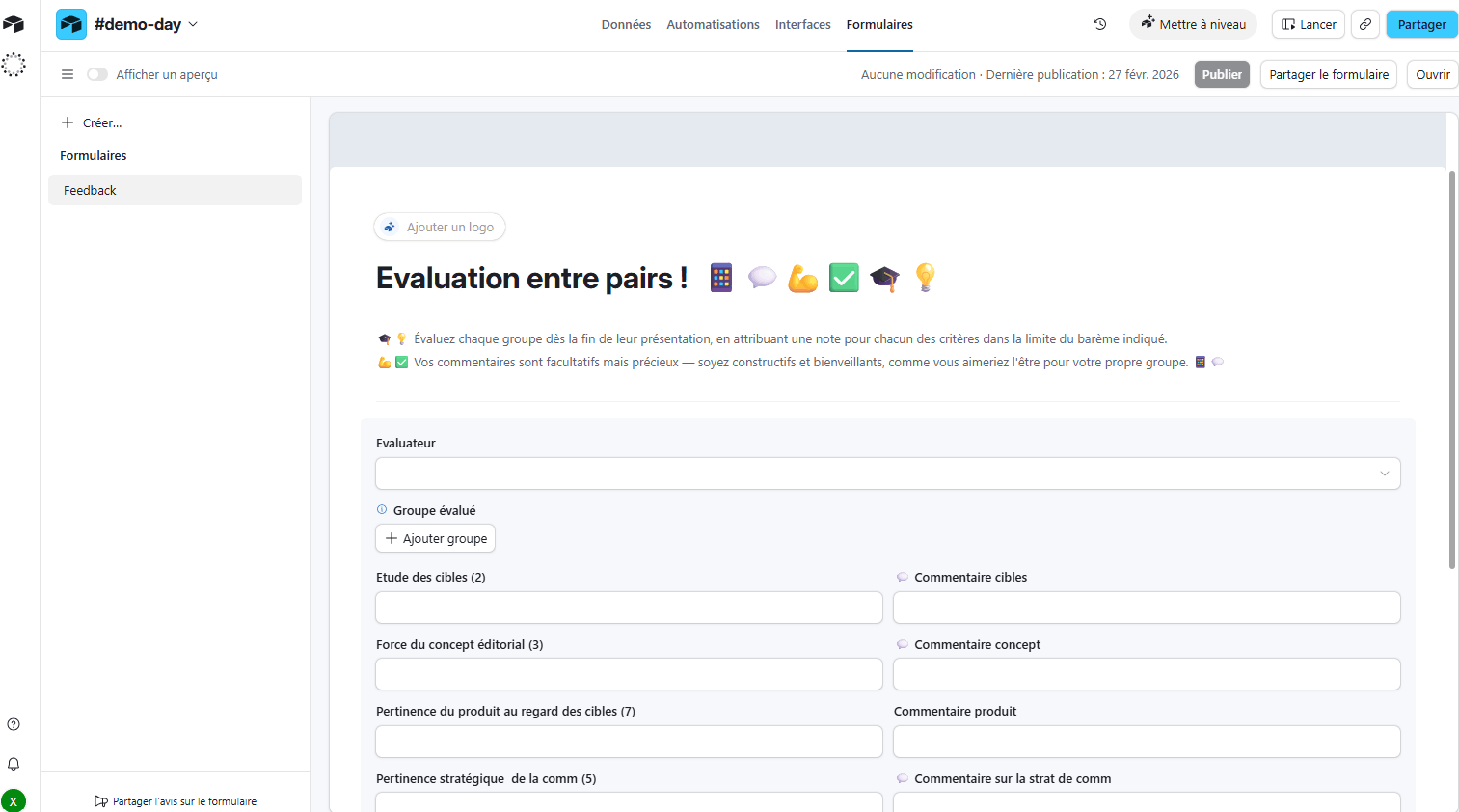1459x812 pixels.
Task: Open the base history clock icon
Action: click(x=1099, y=24)
